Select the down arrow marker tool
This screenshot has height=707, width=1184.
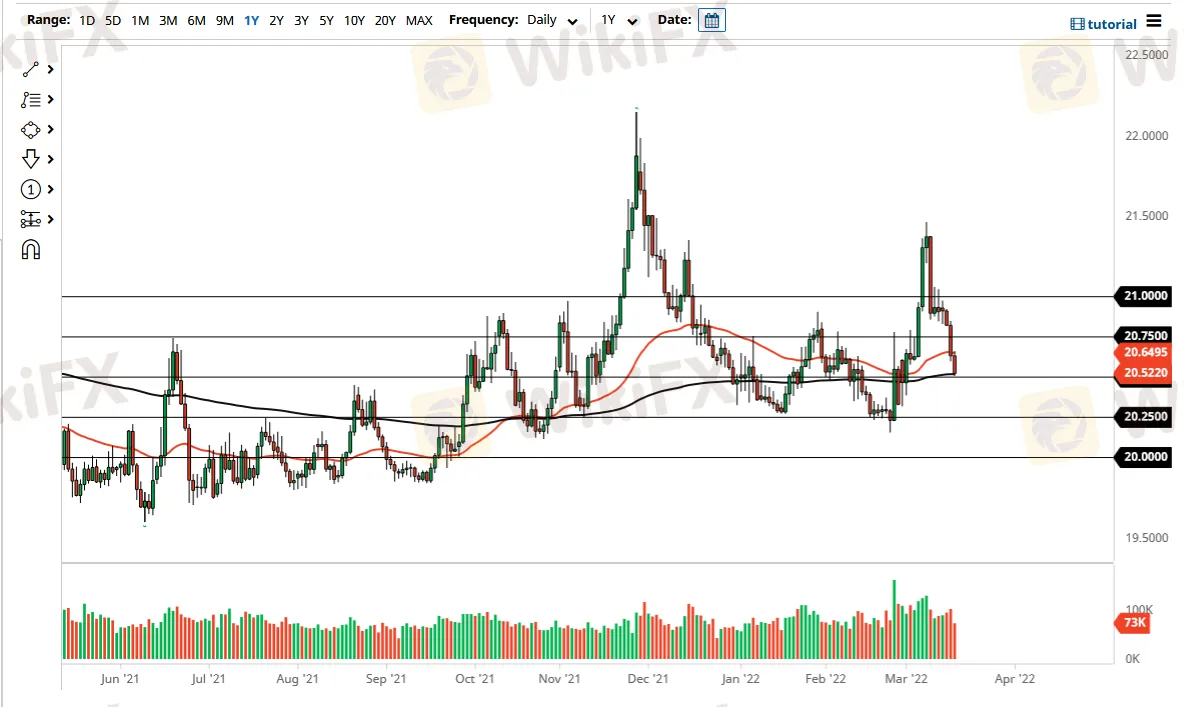pos(30,159)
